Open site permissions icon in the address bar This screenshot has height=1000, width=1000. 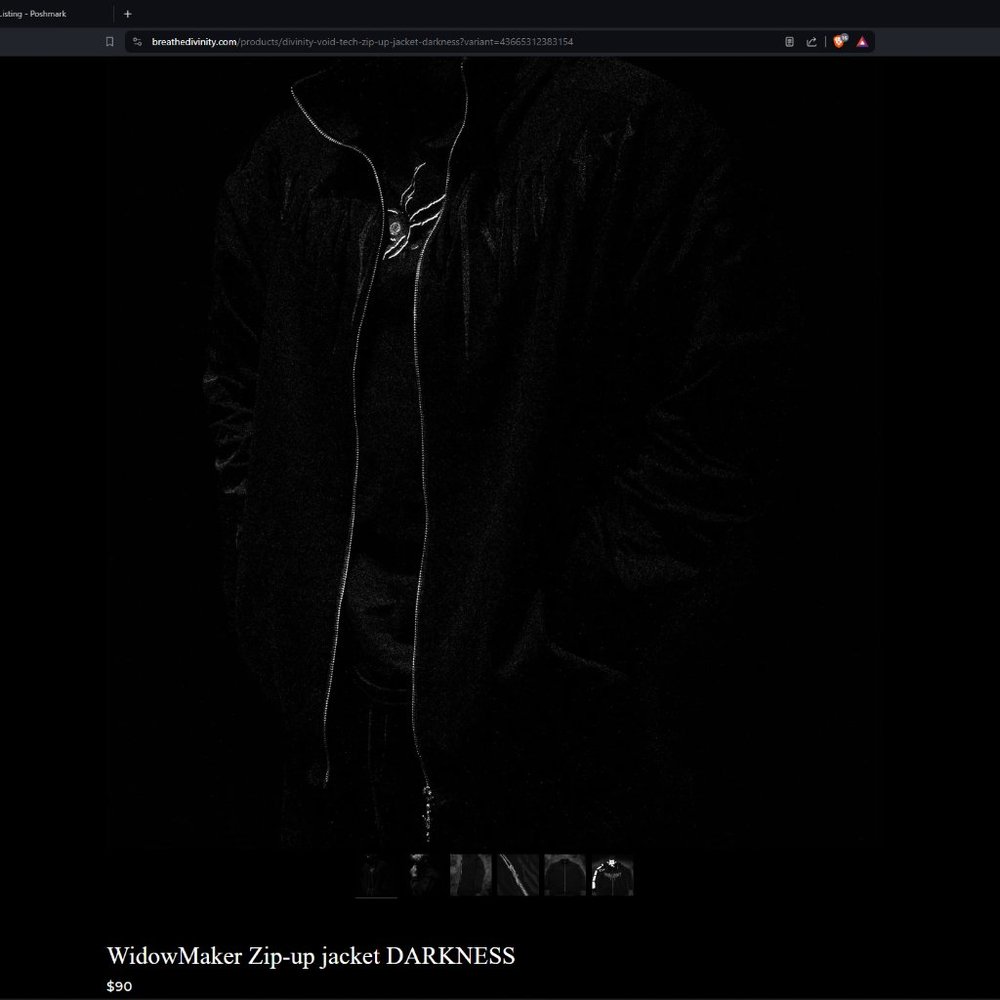tap(136, 41)
